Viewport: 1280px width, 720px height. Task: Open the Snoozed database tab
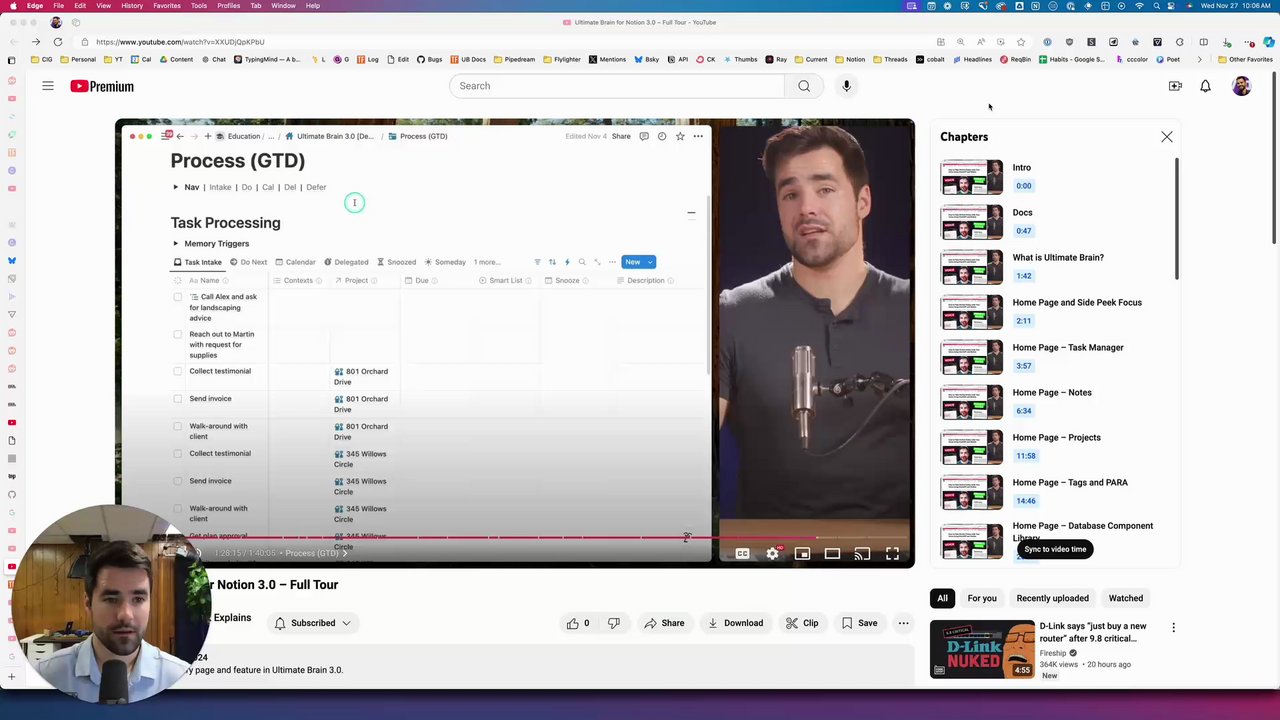[396, 262]
